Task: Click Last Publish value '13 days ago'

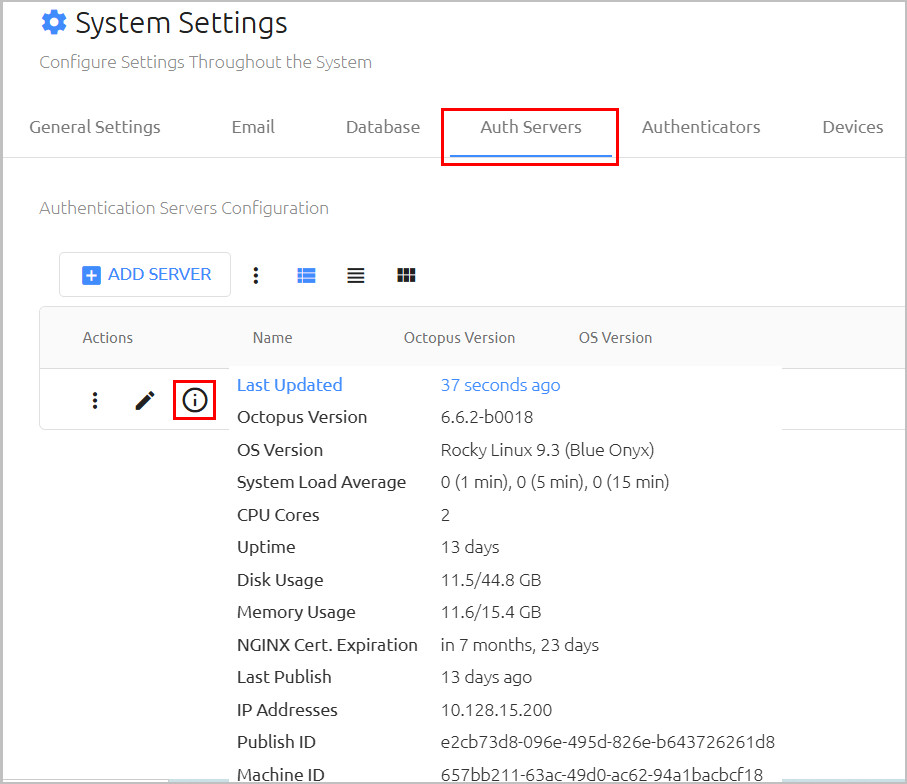Action: click(x=486, y=678)
